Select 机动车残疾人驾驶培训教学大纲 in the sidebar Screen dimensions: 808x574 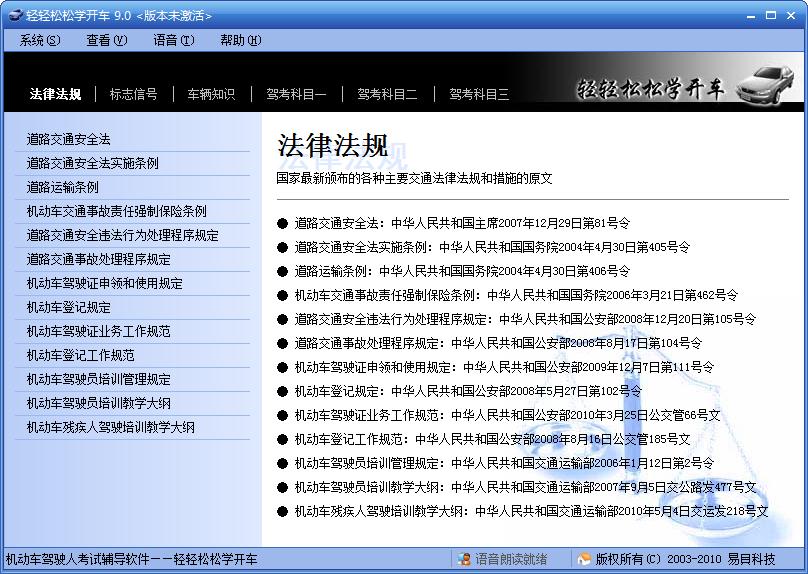pyautogui.click(x=111, y=428)
